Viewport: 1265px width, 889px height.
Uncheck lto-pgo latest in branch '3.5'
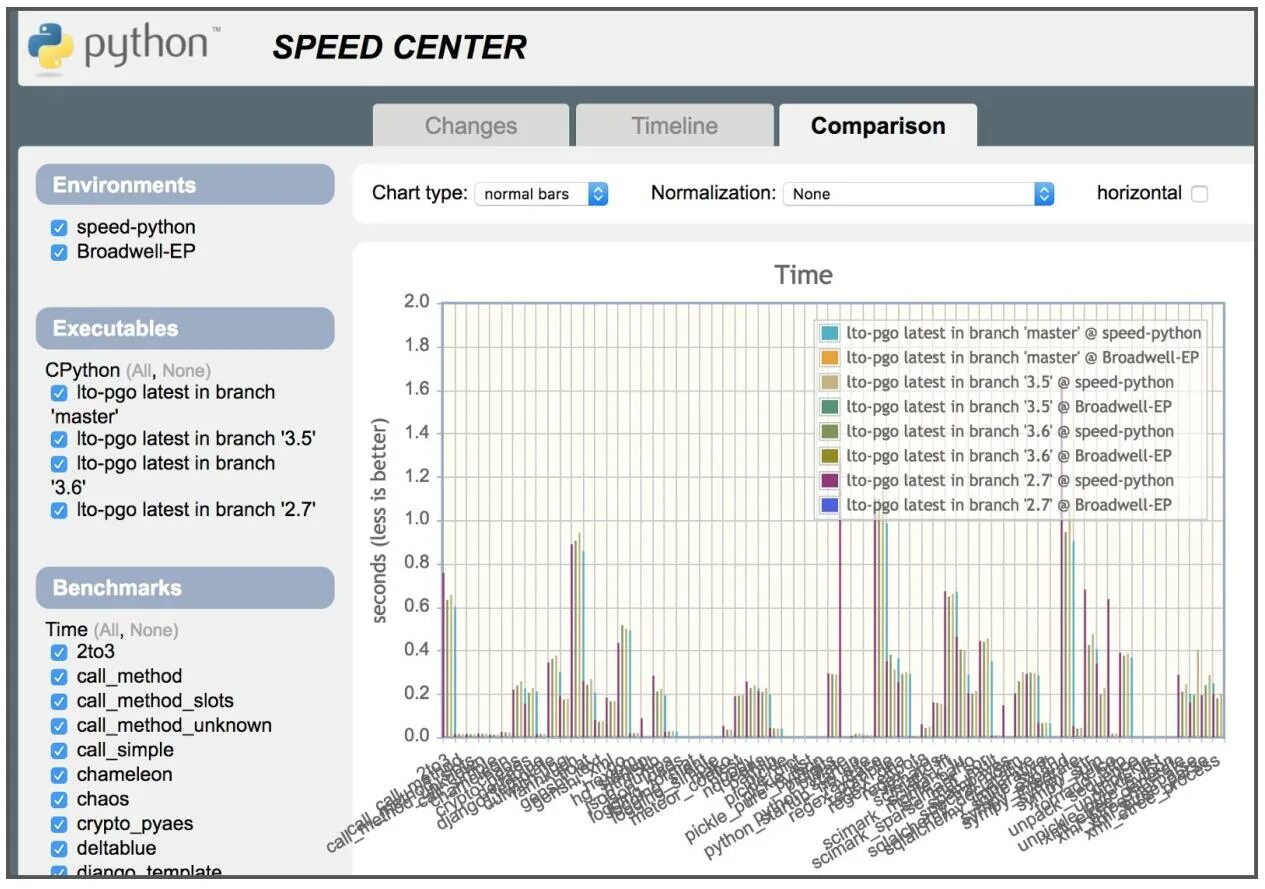pos(59,439)
